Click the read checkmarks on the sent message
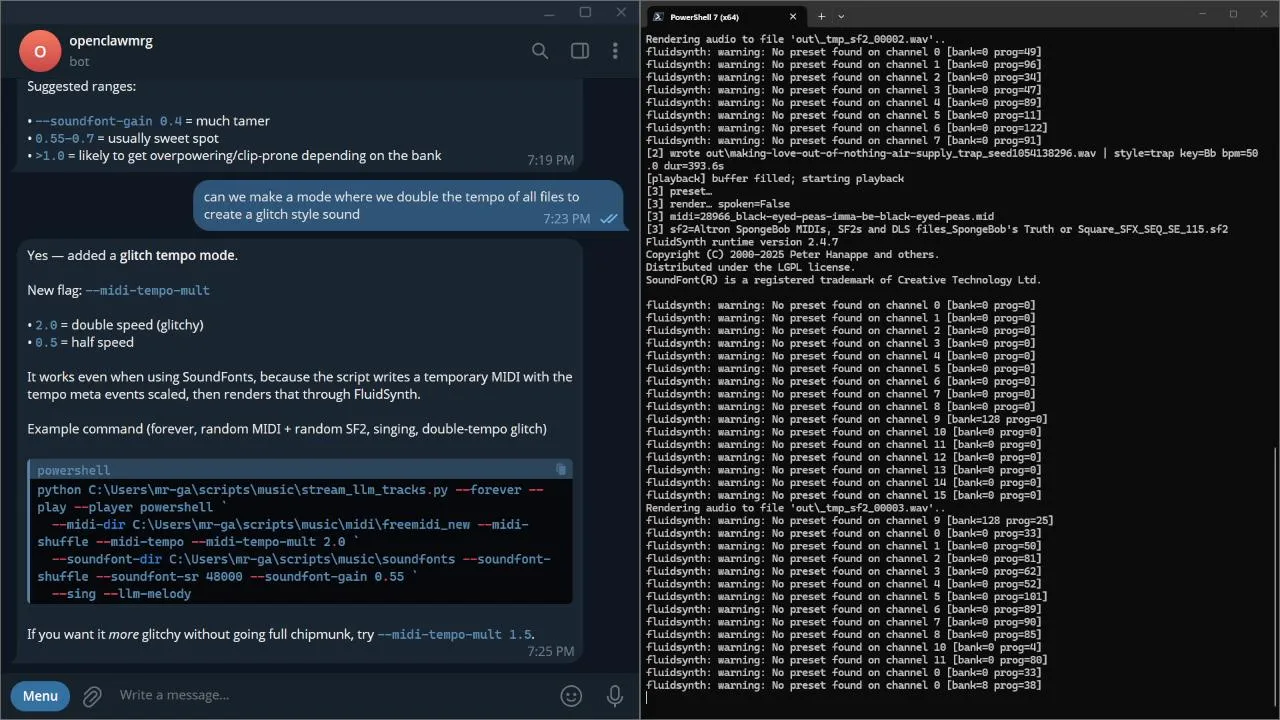The width and height of the screenshot is (1280, 720). [608, 219]
